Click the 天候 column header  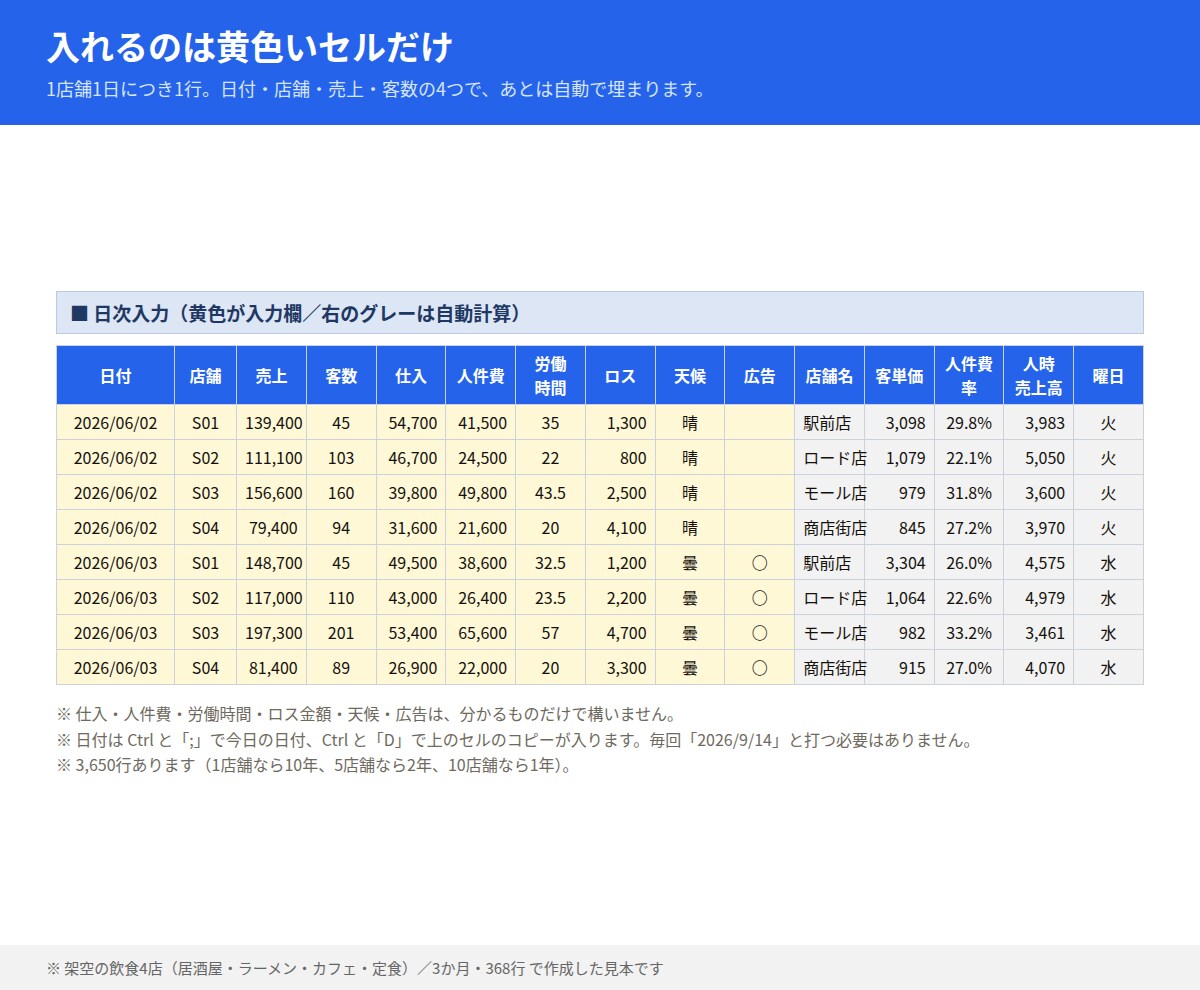click(690, 376)
